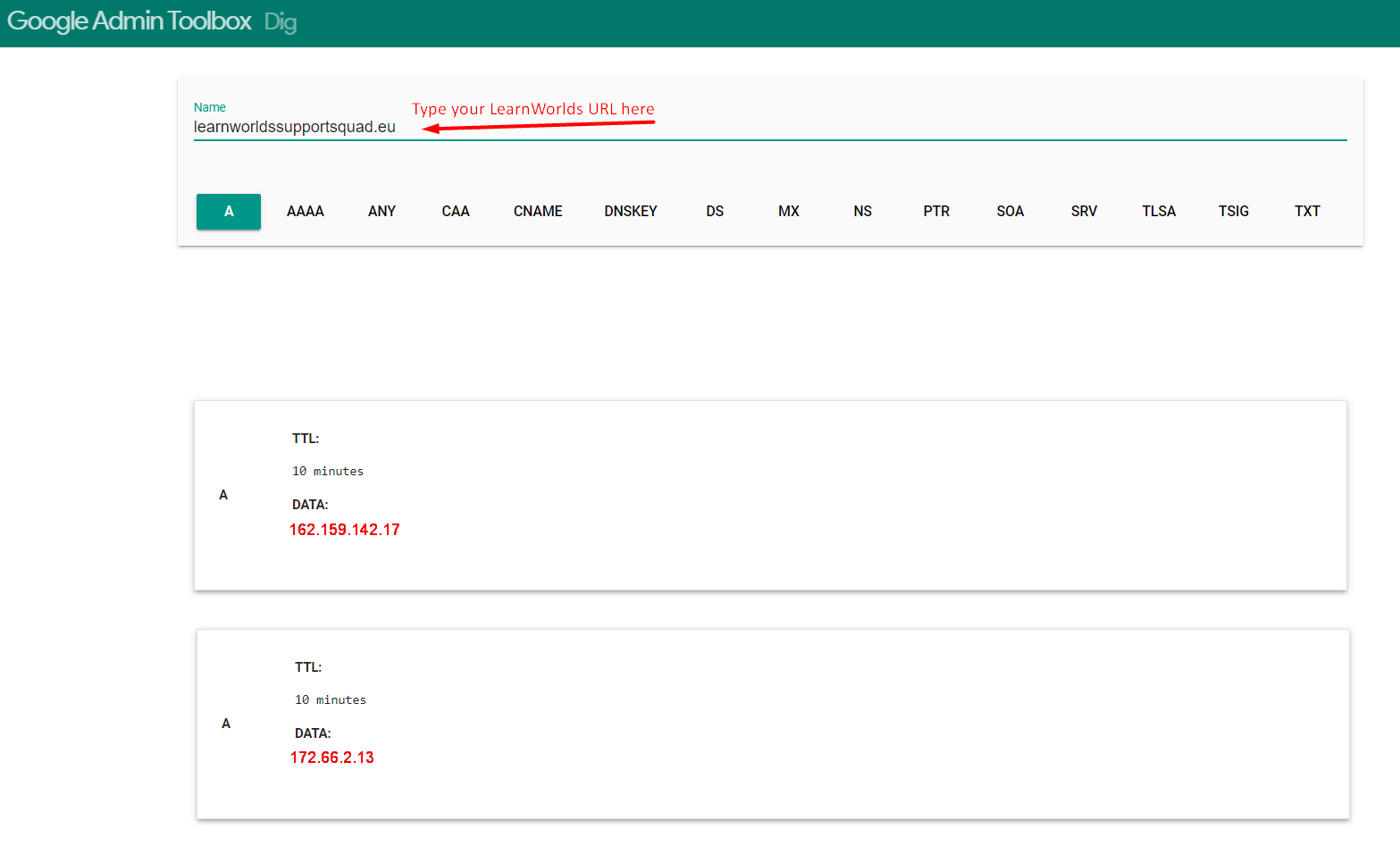The height and width of the screenshot is (846, 1400).
Task: Click the Name field label
Action: 210,107
